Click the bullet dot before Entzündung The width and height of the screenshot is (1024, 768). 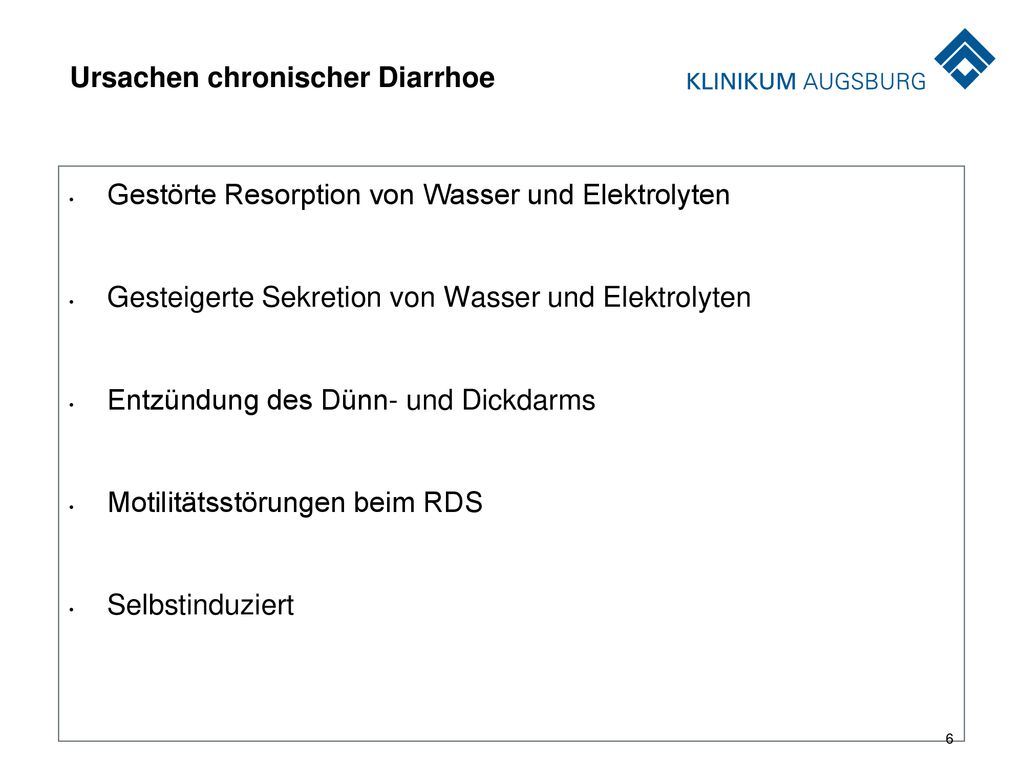[x=71, y=404]
